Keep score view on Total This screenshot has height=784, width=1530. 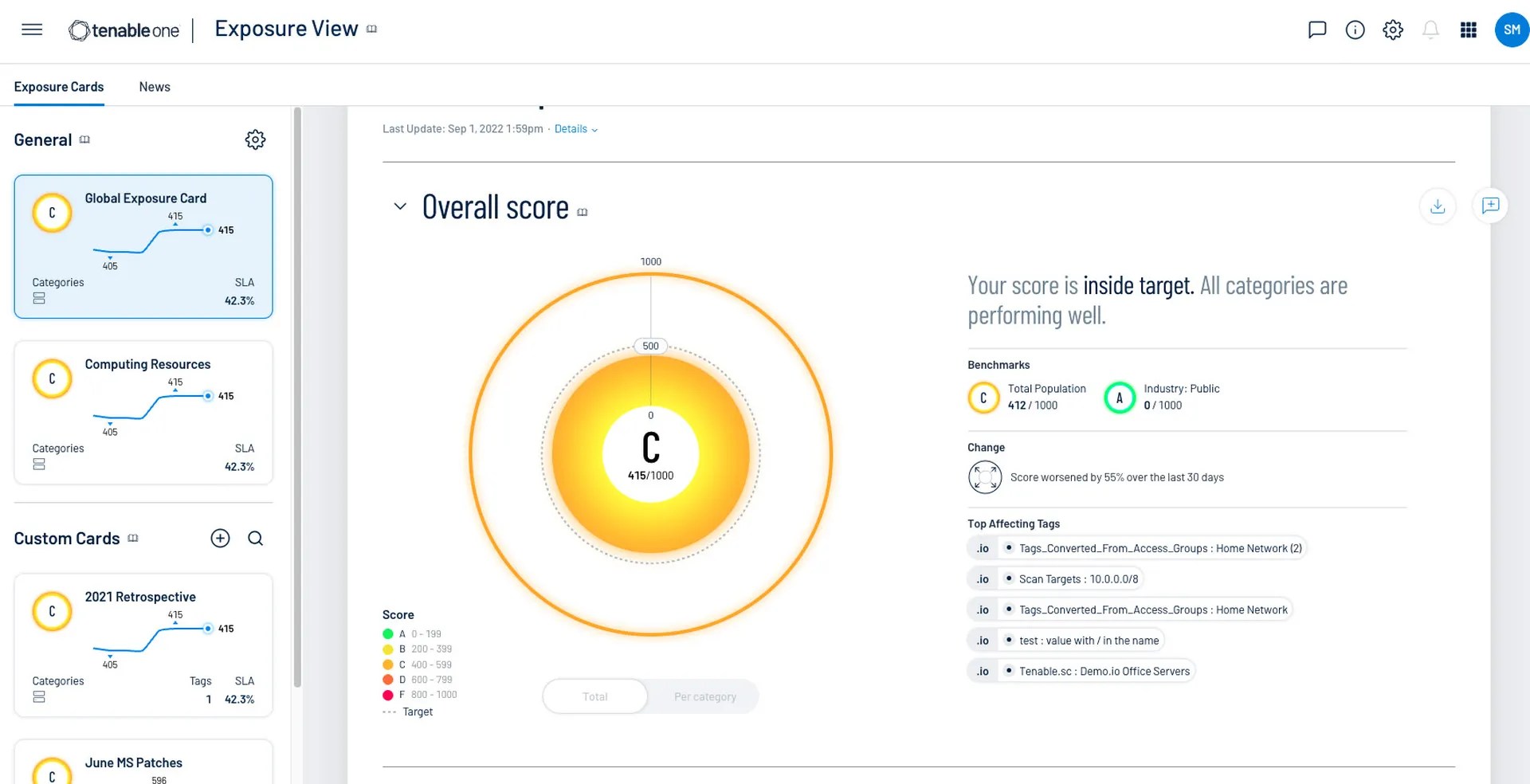pos(594,696)
